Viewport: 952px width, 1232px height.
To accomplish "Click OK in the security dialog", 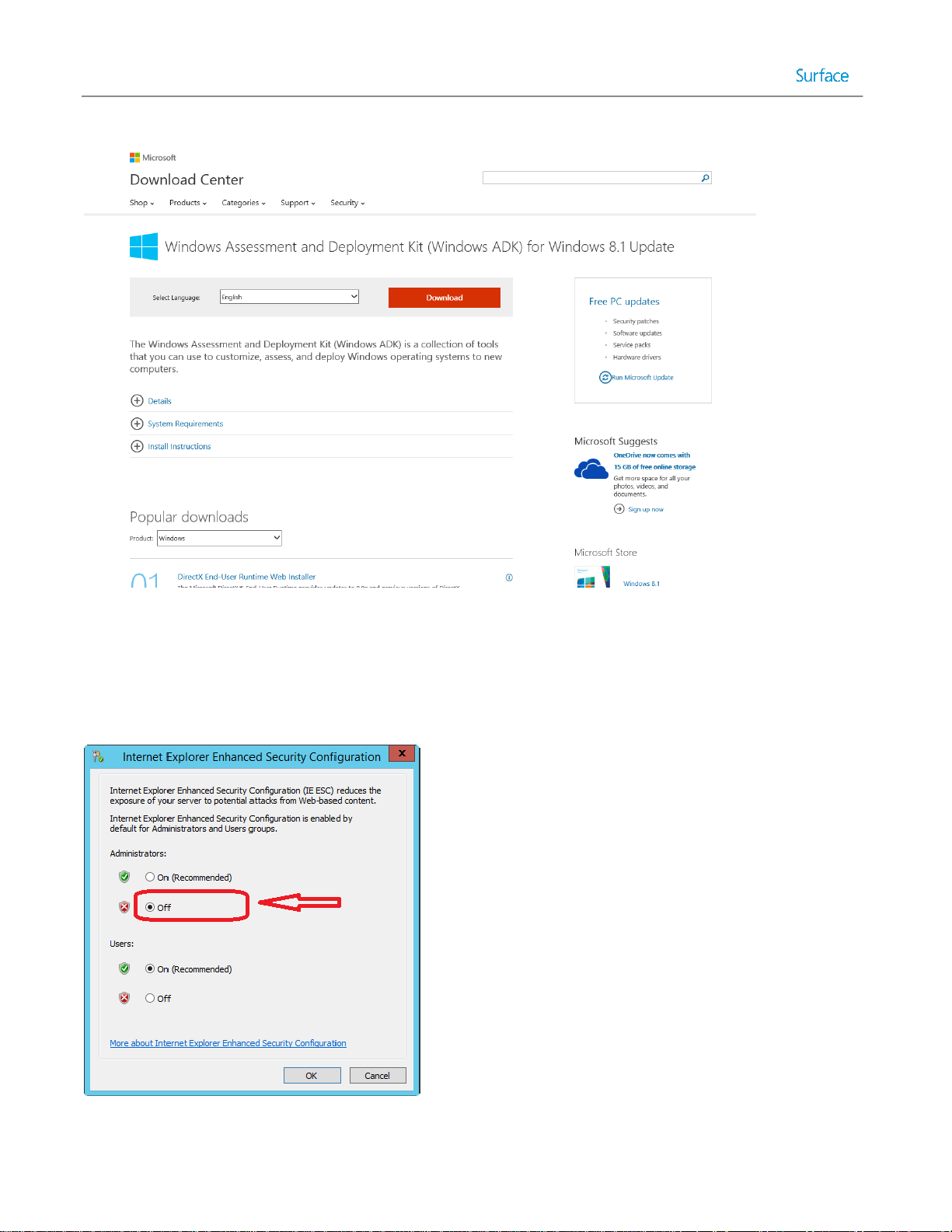I will [312, 1076].
